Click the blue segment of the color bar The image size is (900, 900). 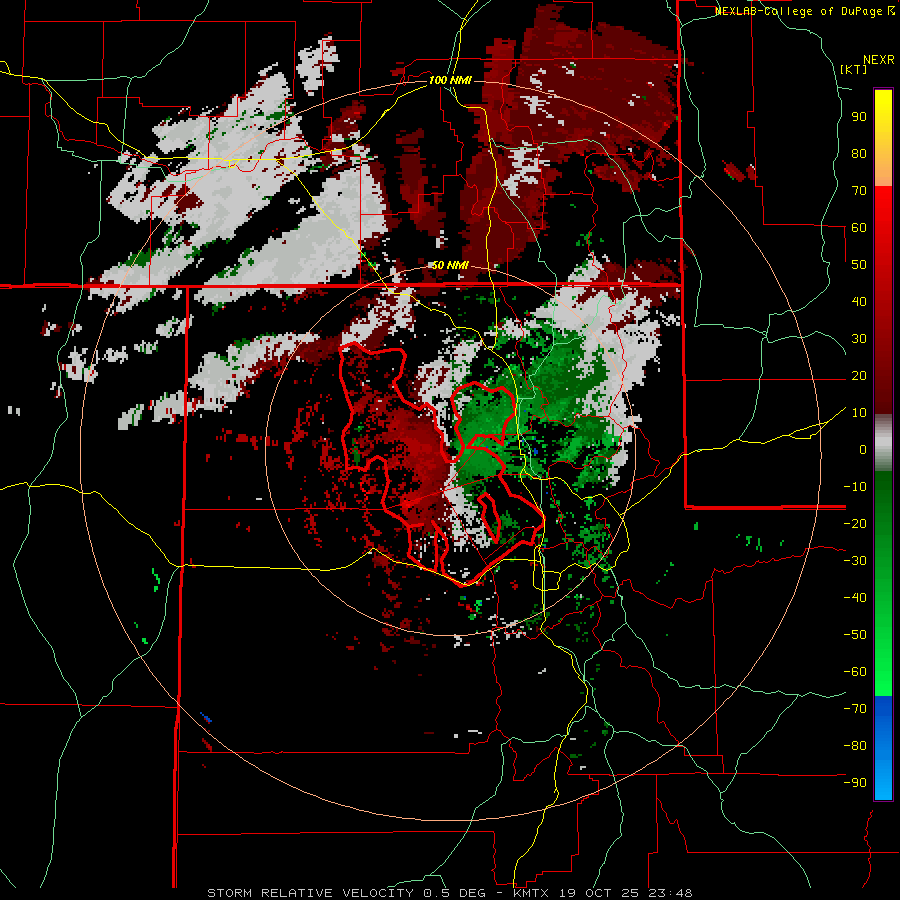coord(883,748)
